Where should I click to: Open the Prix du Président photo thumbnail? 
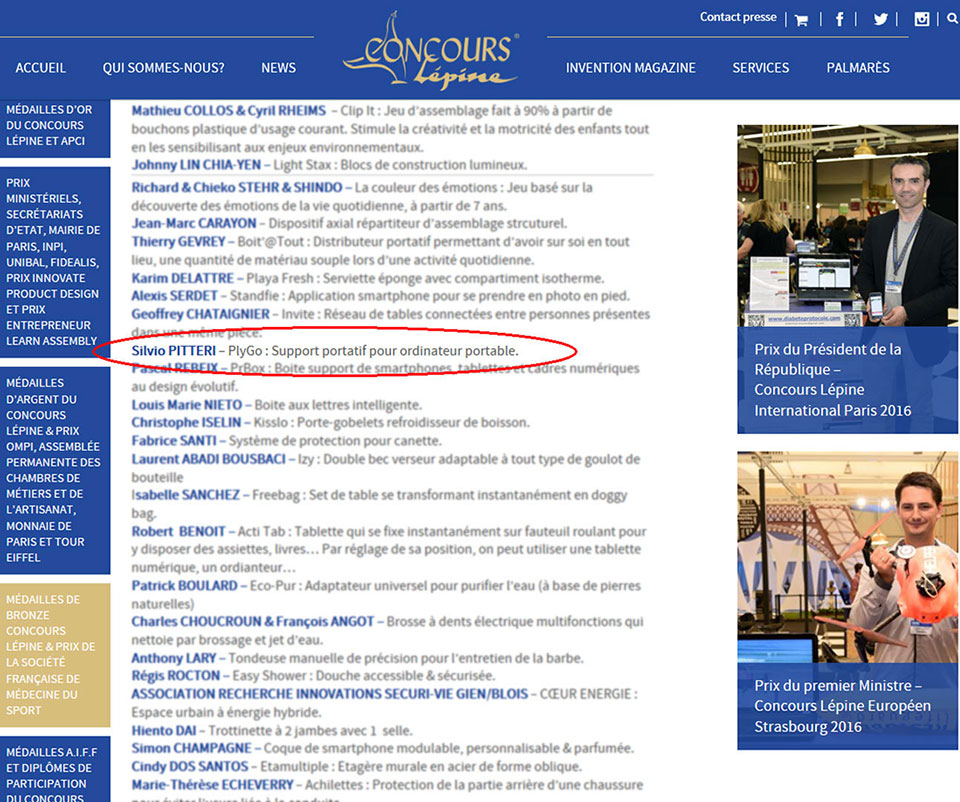pos(847,225)
